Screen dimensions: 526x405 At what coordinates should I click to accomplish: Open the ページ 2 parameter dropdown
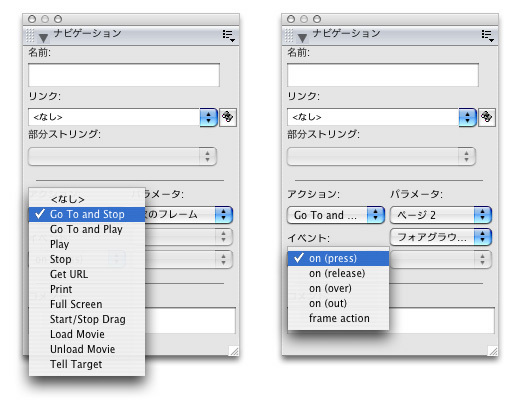[441, 215]
